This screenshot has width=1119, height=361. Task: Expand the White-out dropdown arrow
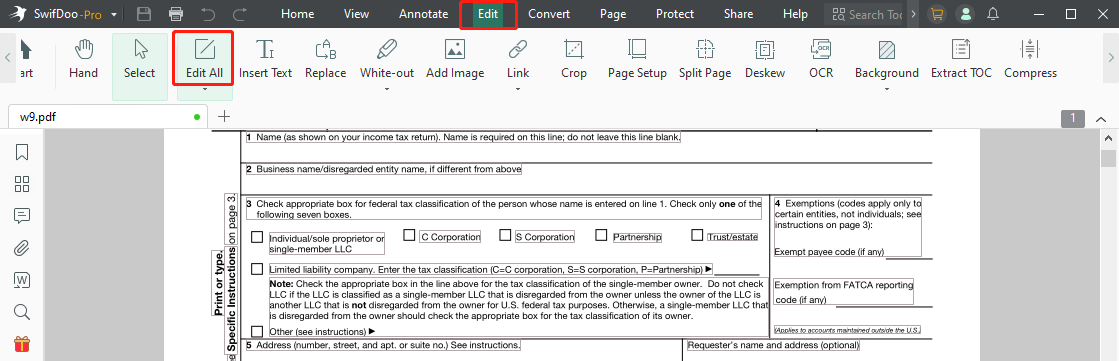387,90
